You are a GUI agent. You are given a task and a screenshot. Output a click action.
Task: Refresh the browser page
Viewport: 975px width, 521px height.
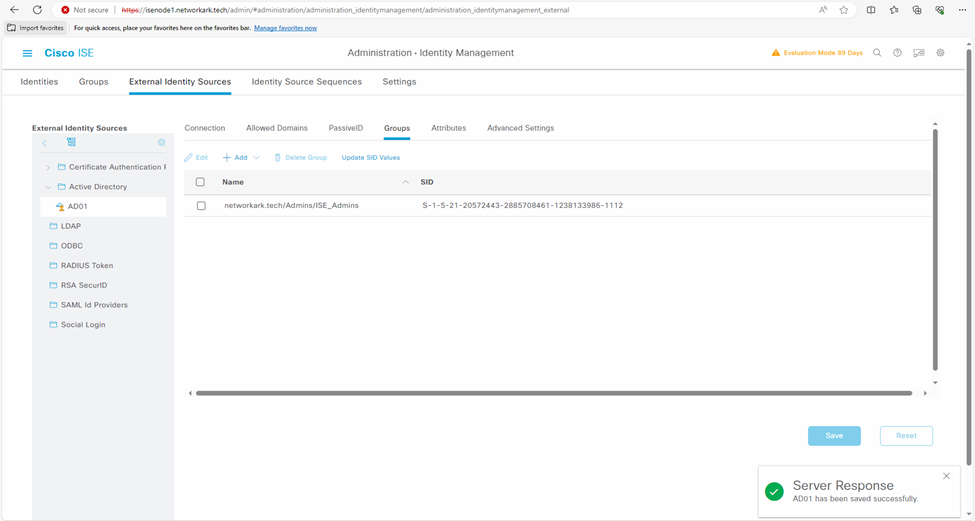coord(37,10)
